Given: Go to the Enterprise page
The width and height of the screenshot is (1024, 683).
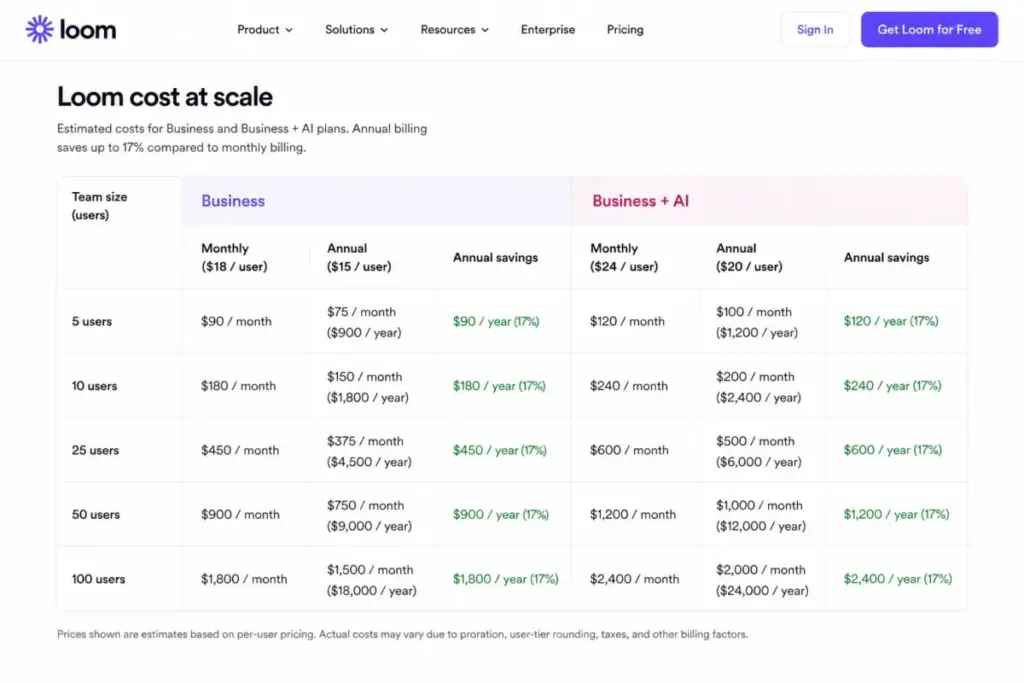Looking at the screenshot, I should tap(548, 29).
